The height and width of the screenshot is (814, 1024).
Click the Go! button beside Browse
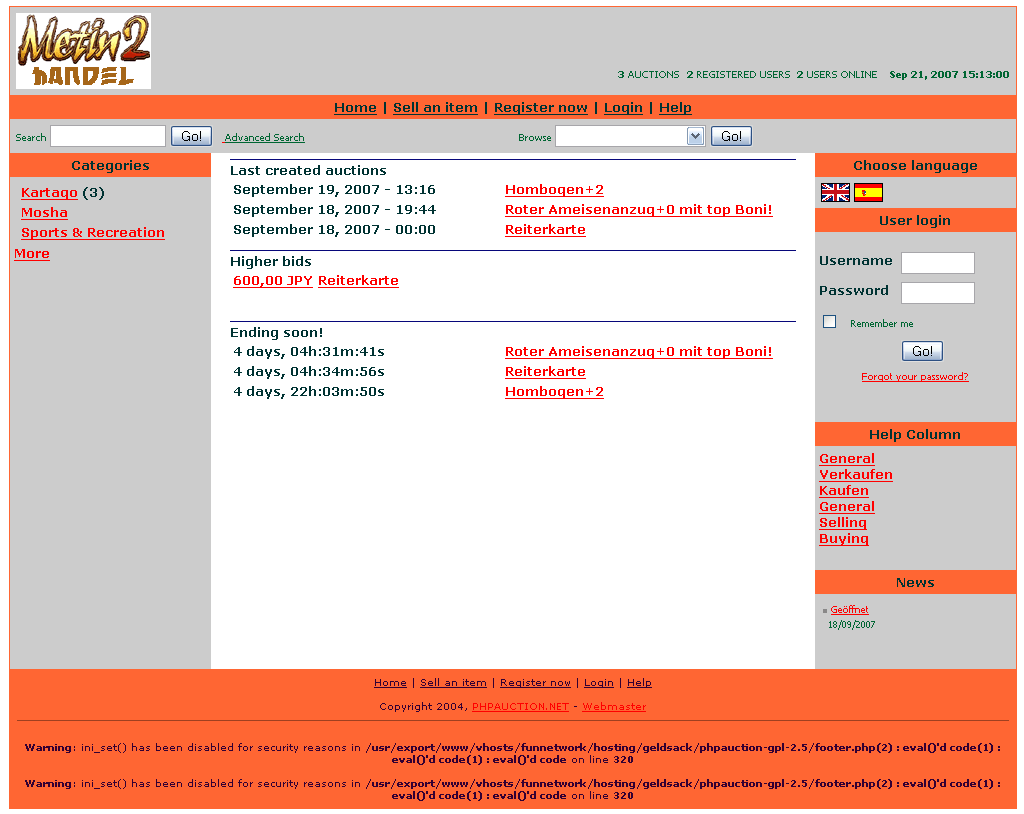[731, 137]
